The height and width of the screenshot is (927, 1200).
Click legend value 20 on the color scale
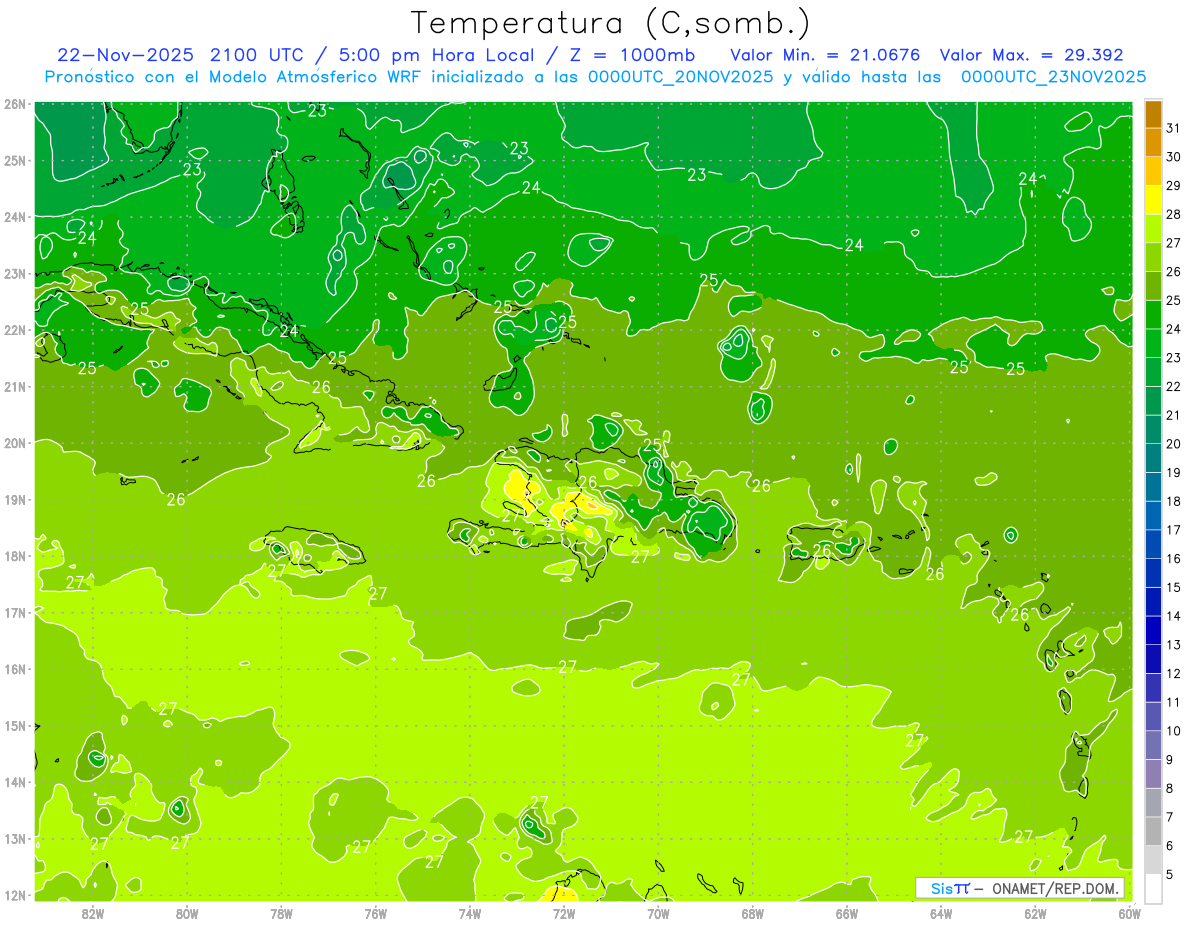1173,443
